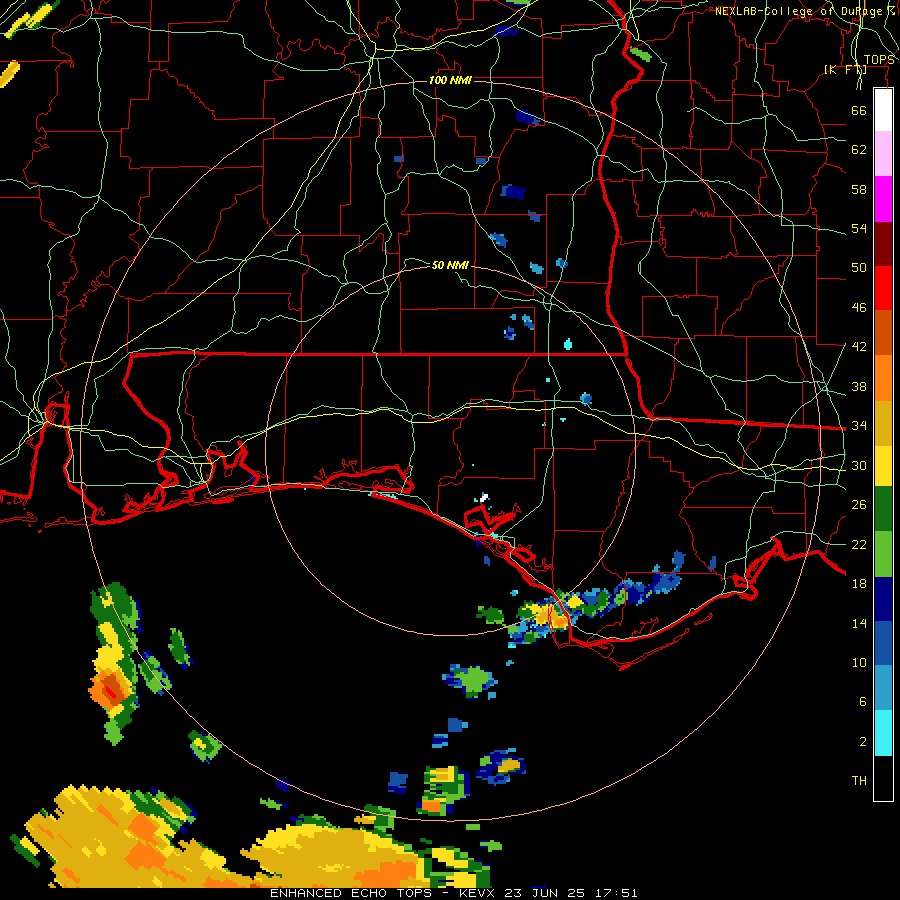Click the 17:51 time stamp
The height and width of the screenshot is (900, 900).
tap(615, 893)
